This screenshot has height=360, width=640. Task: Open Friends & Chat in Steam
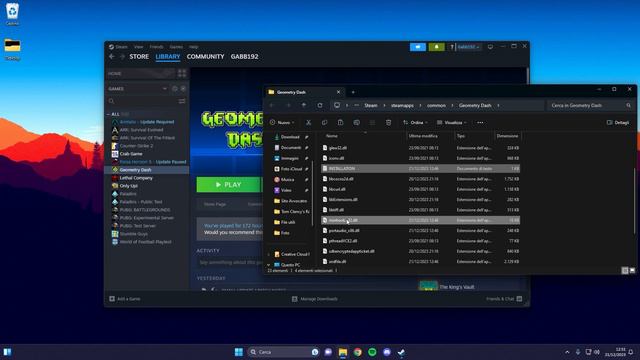tap(504, 299)
